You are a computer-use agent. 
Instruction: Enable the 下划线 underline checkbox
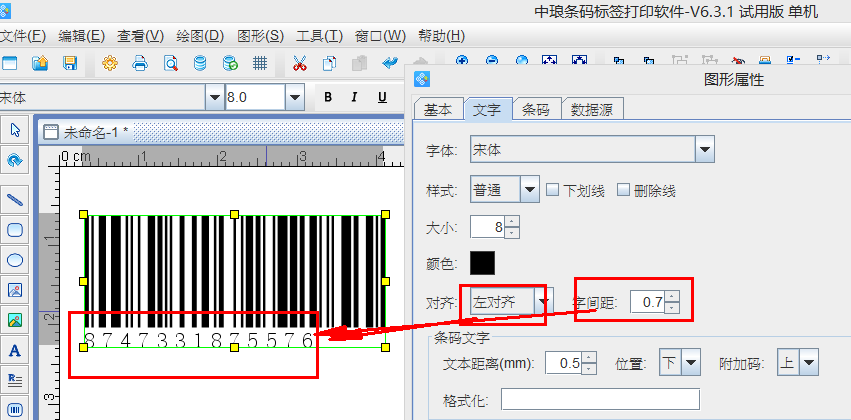pos(552,190)
